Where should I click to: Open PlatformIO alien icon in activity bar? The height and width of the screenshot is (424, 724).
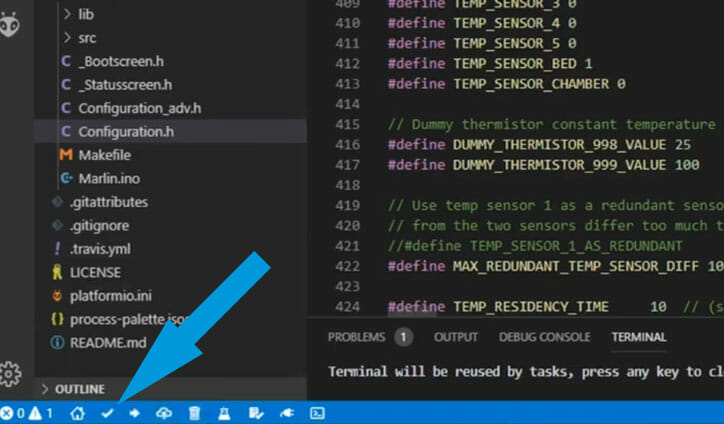(10, 24)
